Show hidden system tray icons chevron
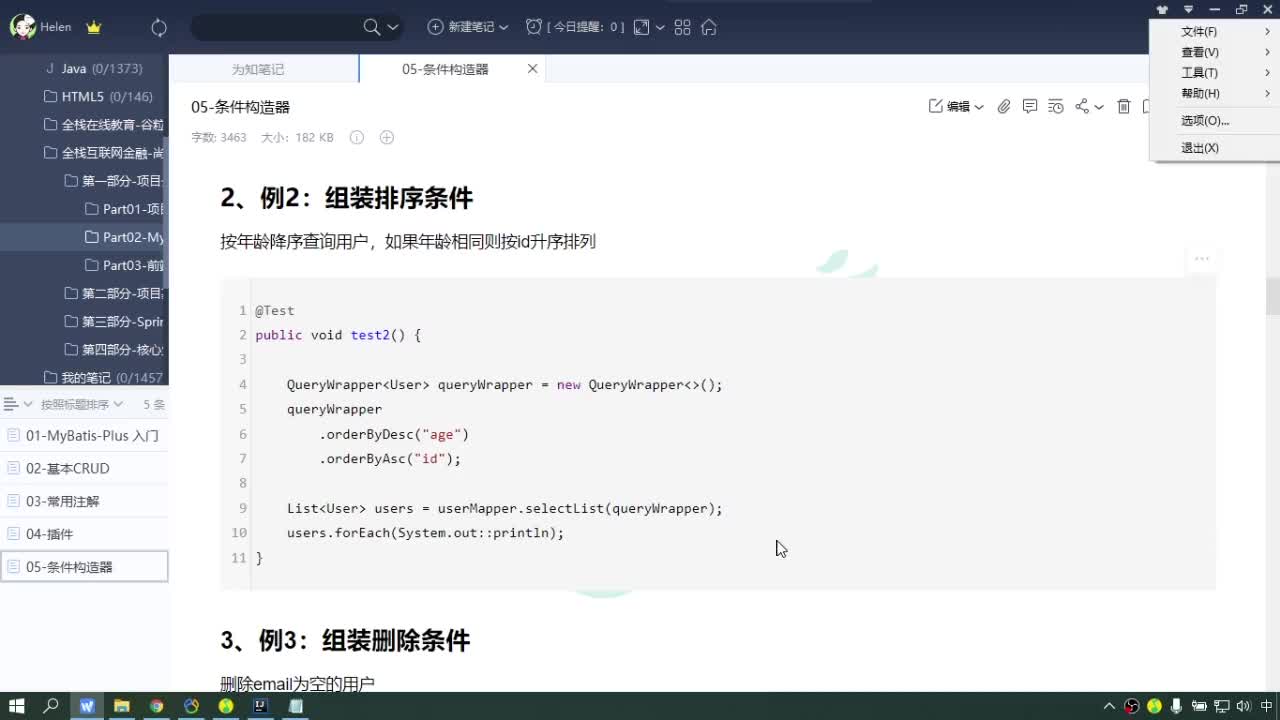 (x=1109, y=706)
